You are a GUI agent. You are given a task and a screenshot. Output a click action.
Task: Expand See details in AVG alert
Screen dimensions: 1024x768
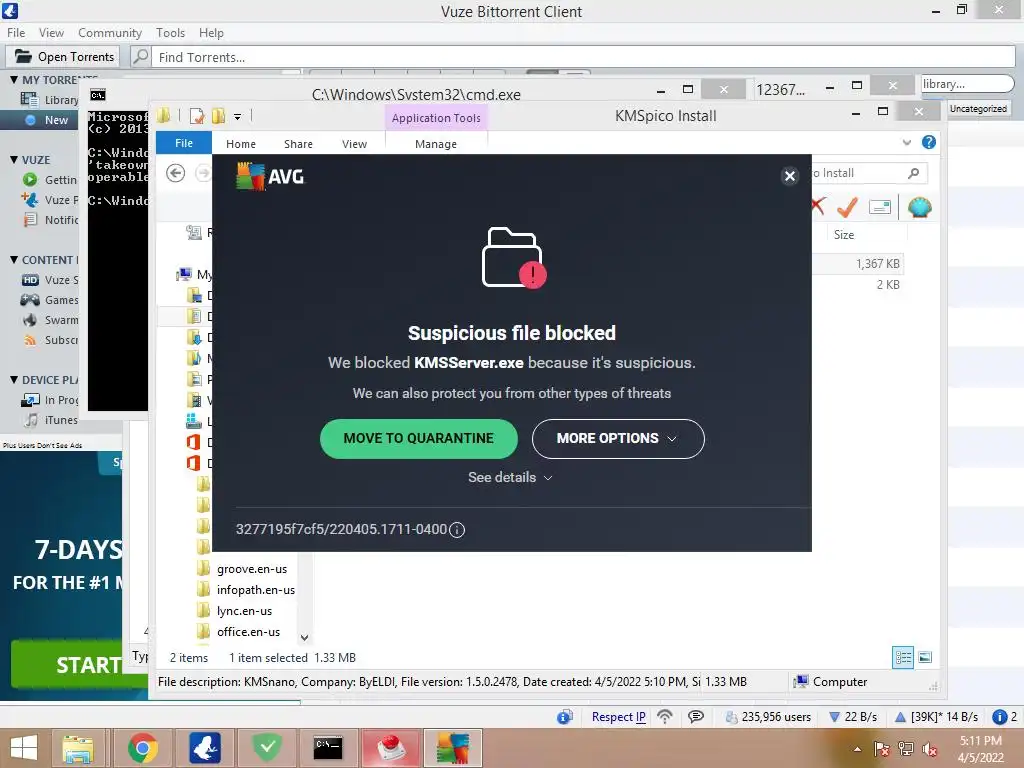point(510,477)
